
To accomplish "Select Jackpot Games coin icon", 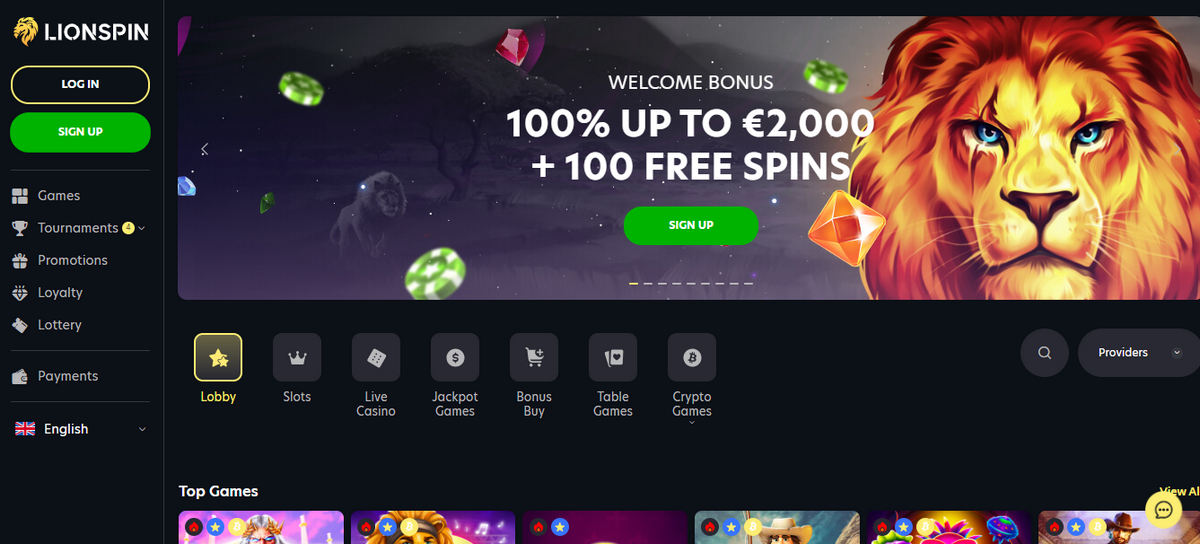I will 455,357.
